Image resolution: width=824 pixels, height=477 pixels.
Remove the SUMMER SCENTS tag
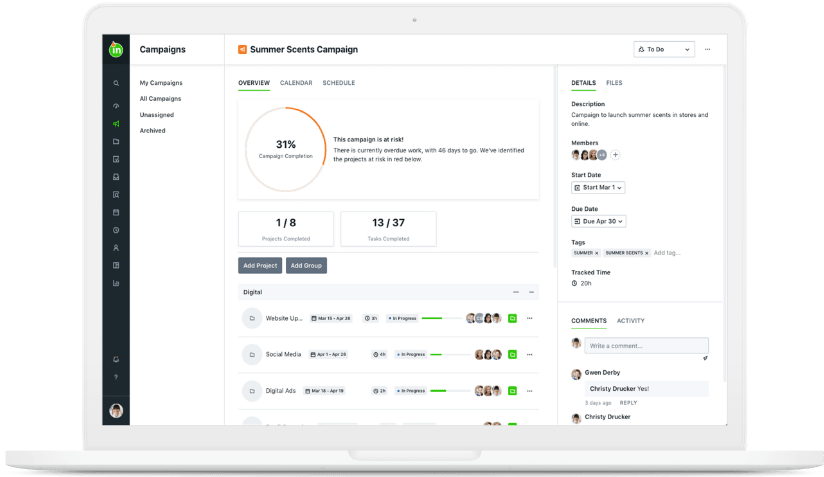tap(646, 253)
